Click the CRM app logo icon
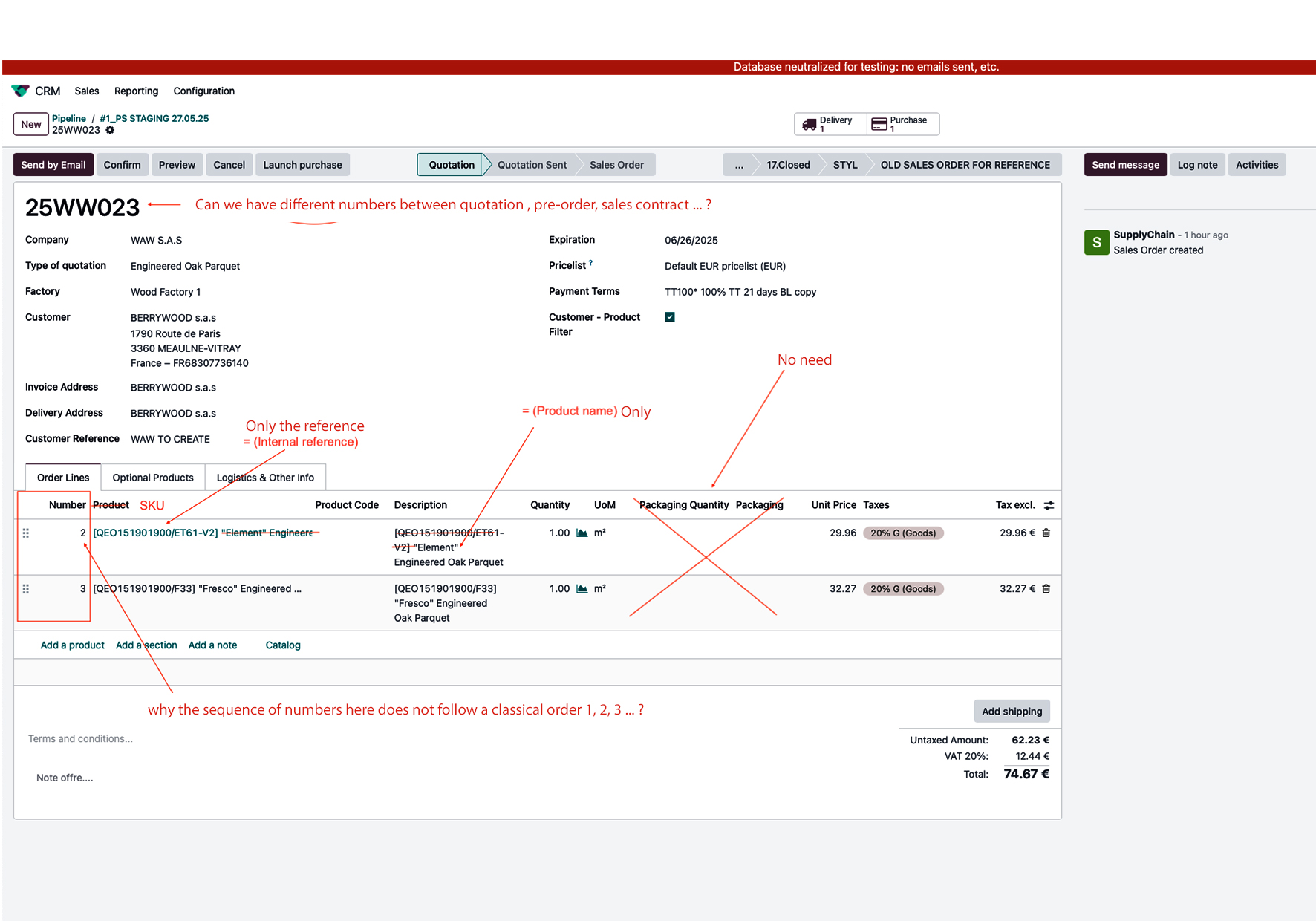The height and width of the screenshot is (921, 1316). pyautogui.click(x=20, y=91)
